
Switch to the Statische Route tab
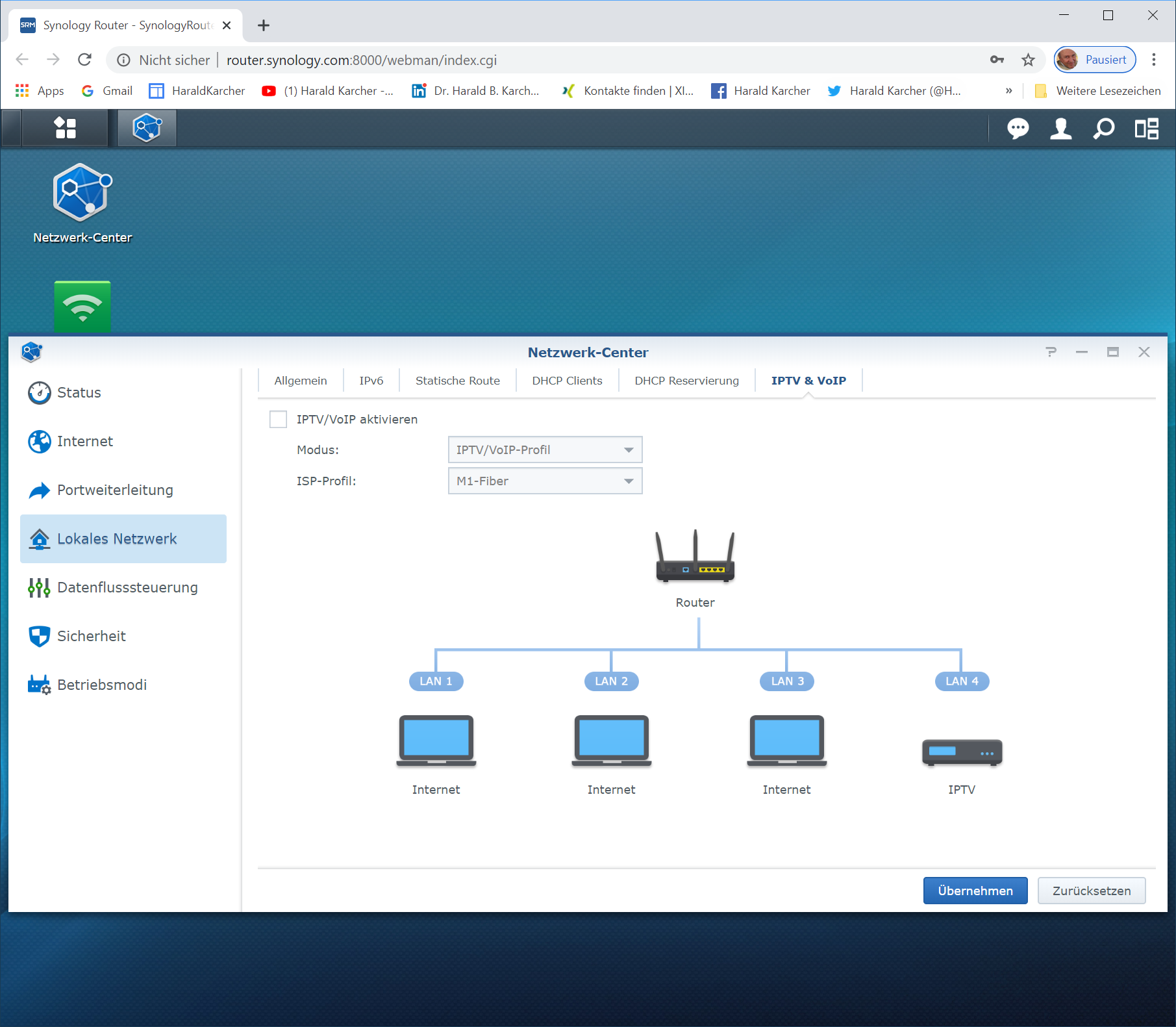(x=457, y=381)
